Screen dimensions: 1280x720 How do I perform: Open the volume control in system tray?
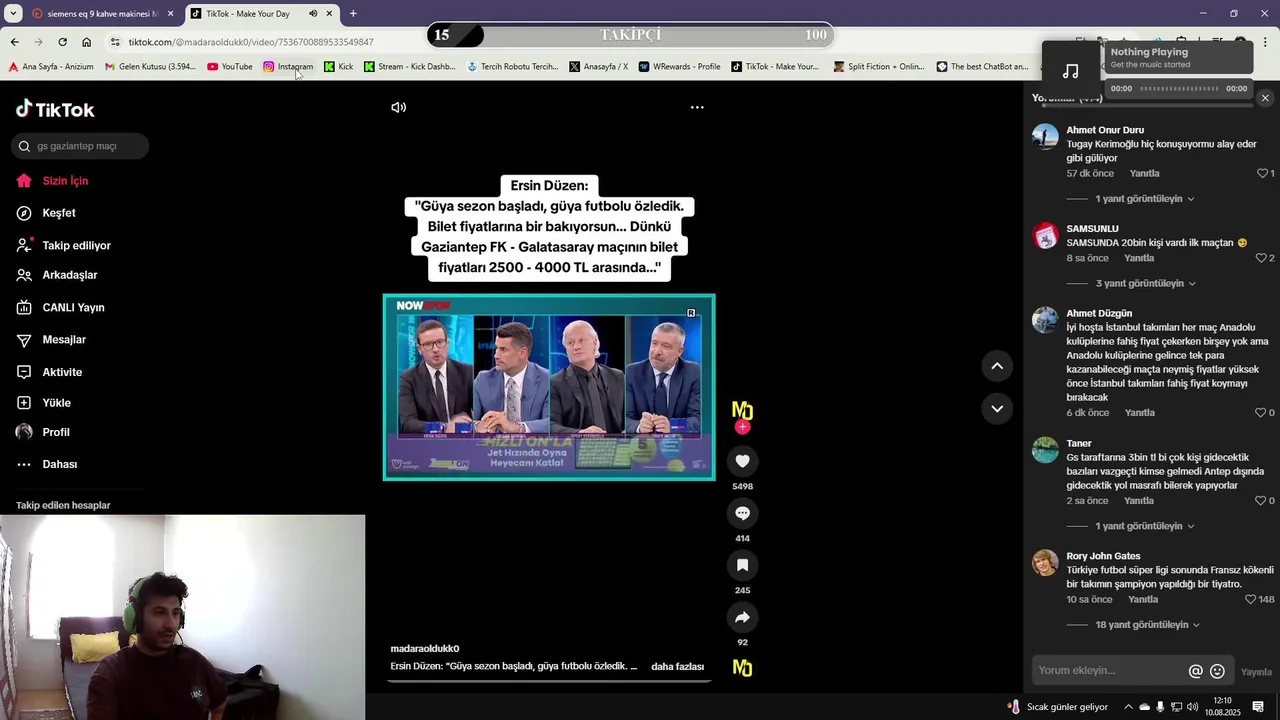click(1192, 707)
